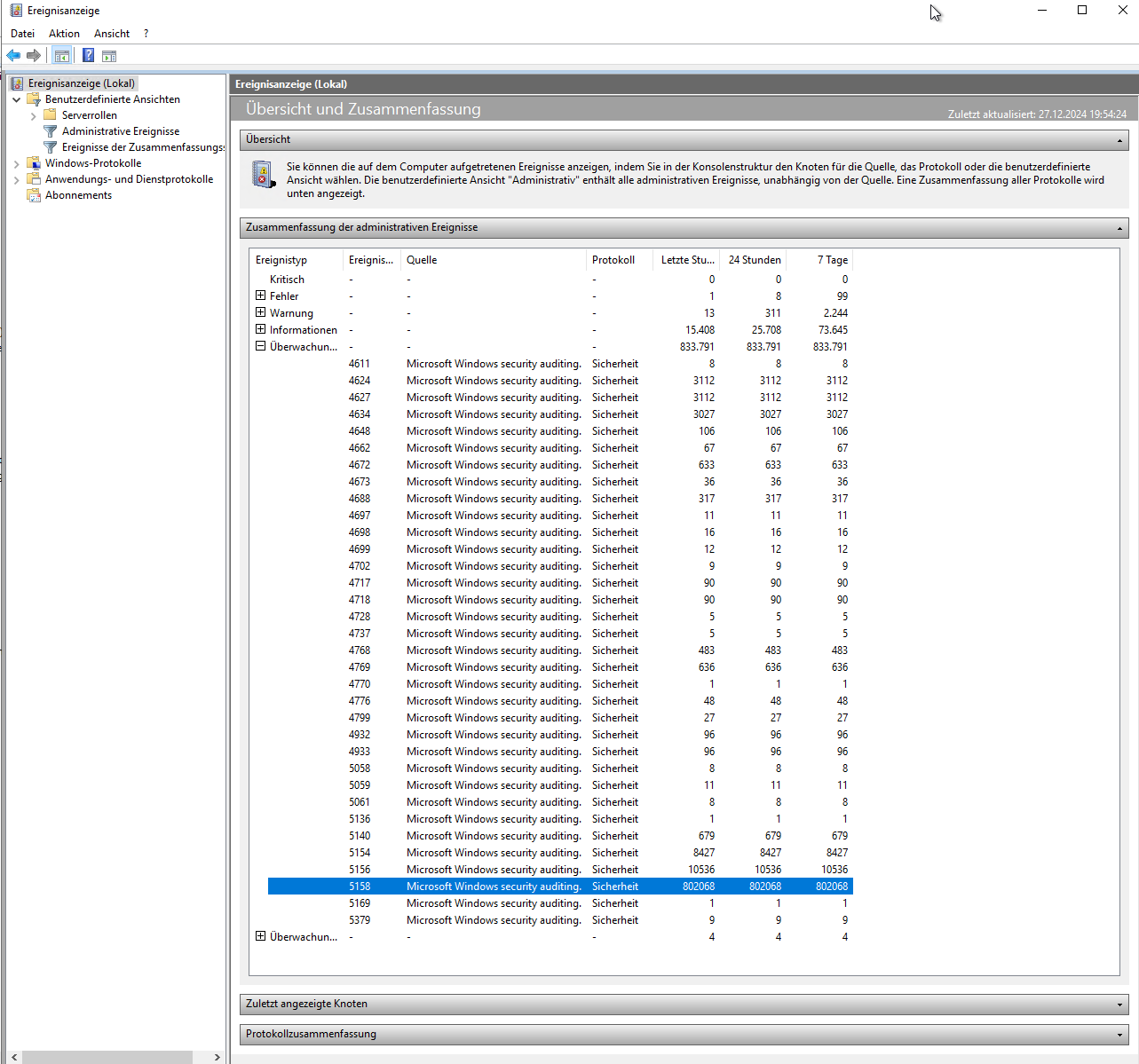This screenshot has width=1139, height=1064.
Task: Click the Ereignisanzeige title bar app icon
Action: point(16,11)
